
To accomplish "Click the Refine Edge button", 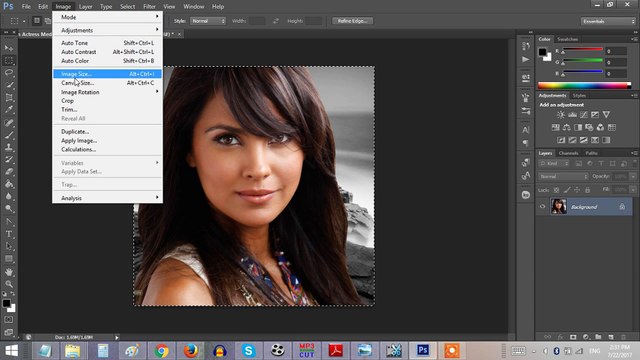I will pos(352,21).
